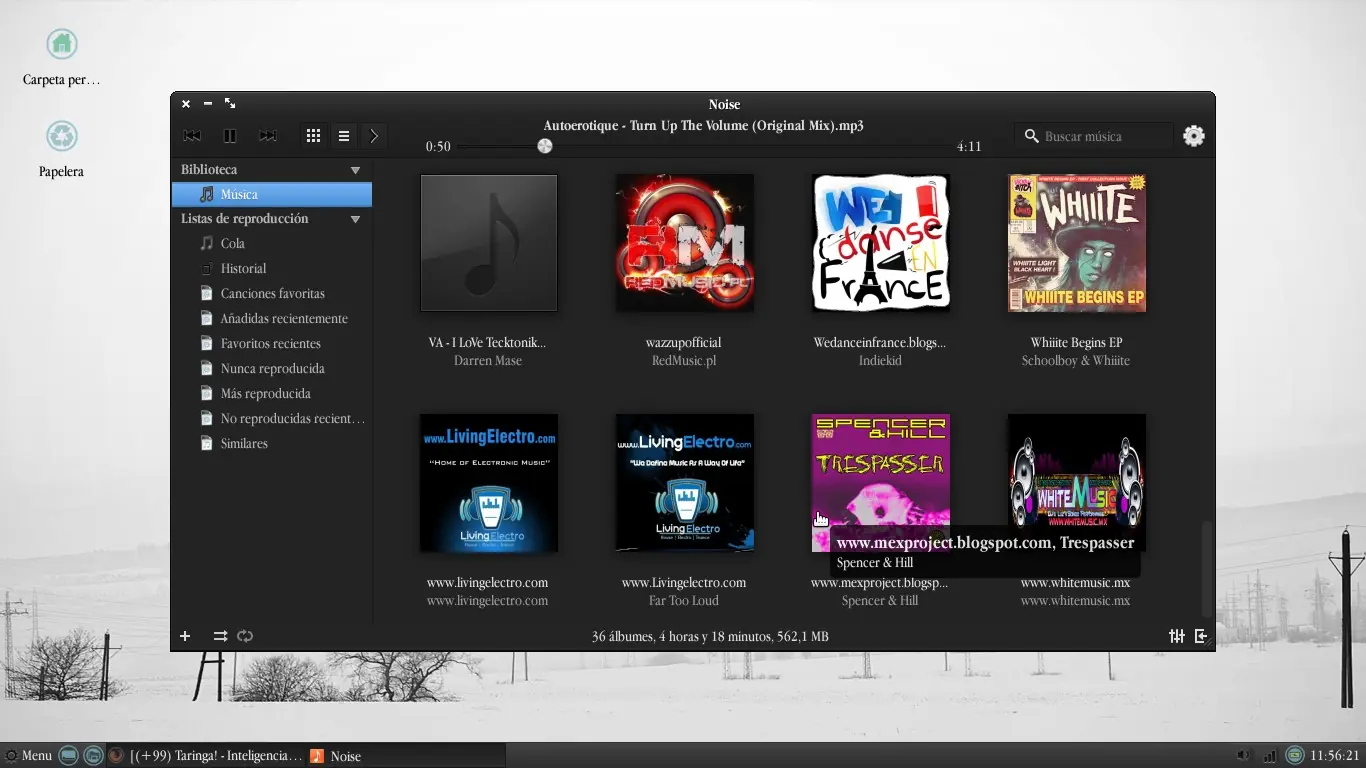Screen dimensions: 1366x768
Task: Click the now-playing song title
Action: pos(703,126)
